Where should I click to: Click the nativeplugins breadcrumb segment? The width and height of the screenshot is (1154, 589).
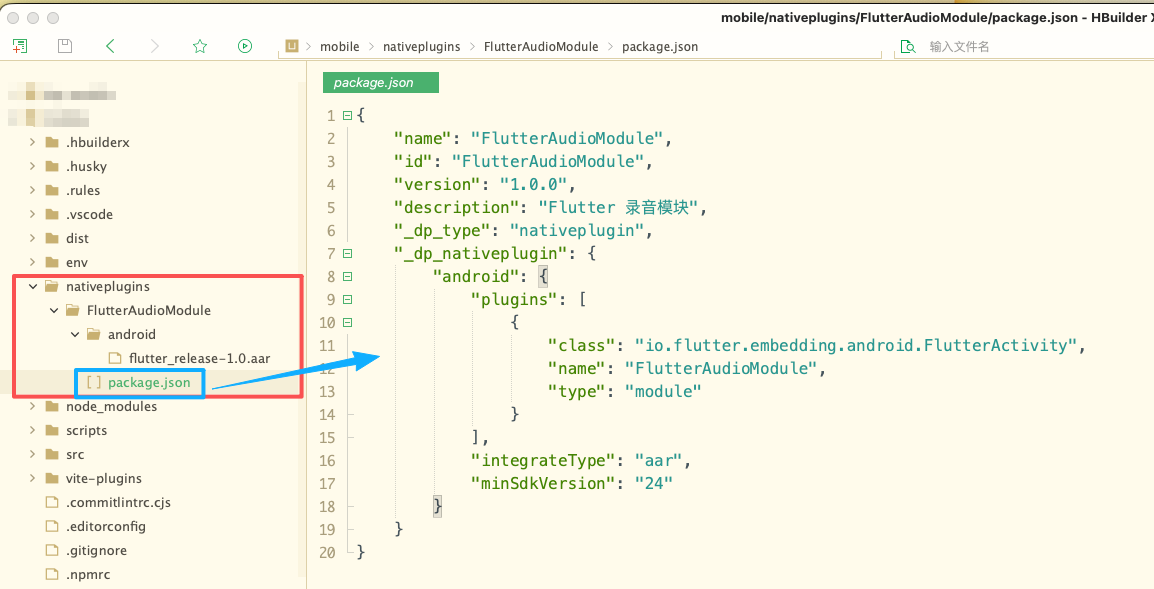[421, 47]
